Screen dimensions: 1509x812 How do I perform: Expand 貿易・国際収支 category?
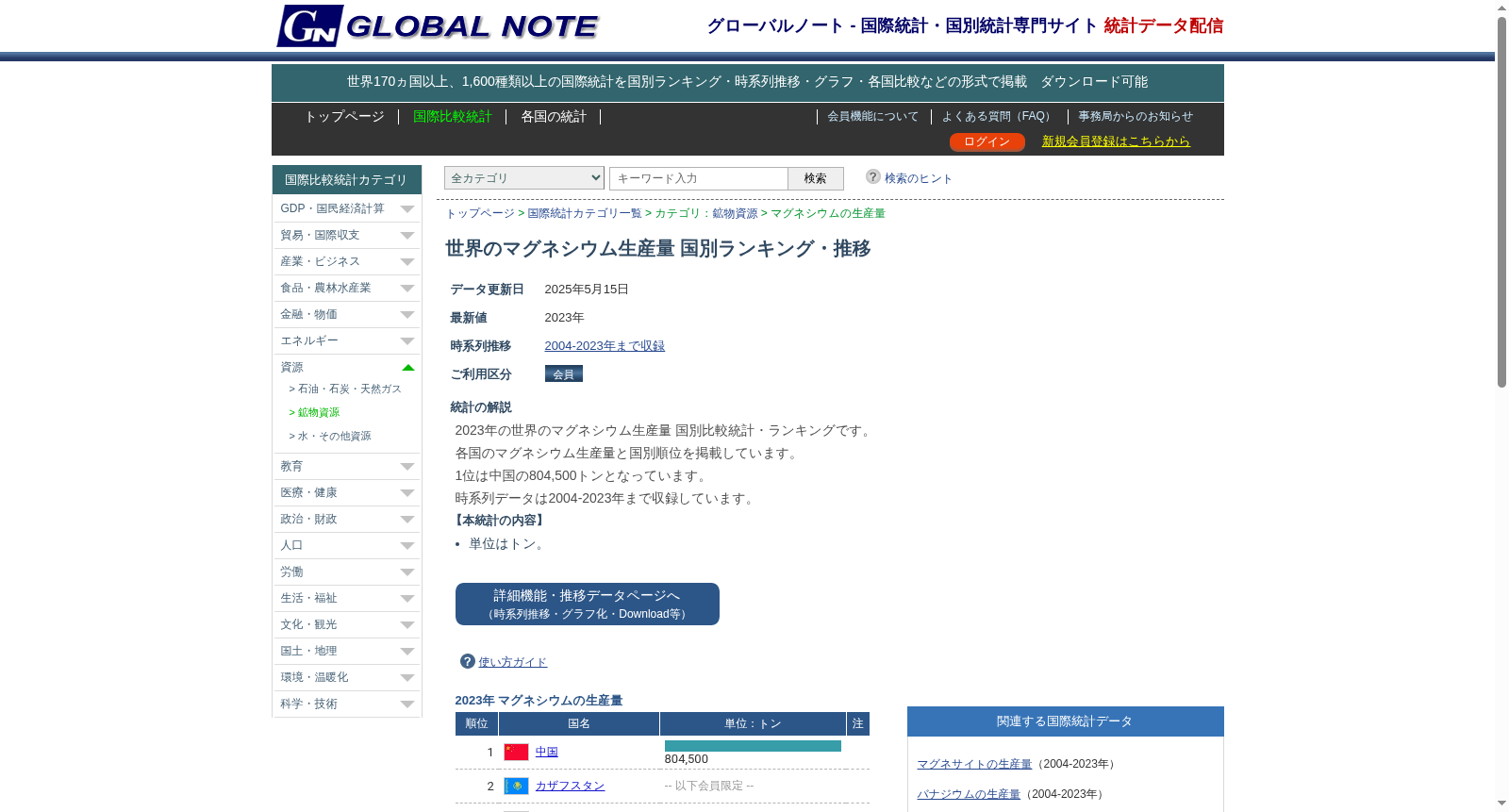pos(346,235)
